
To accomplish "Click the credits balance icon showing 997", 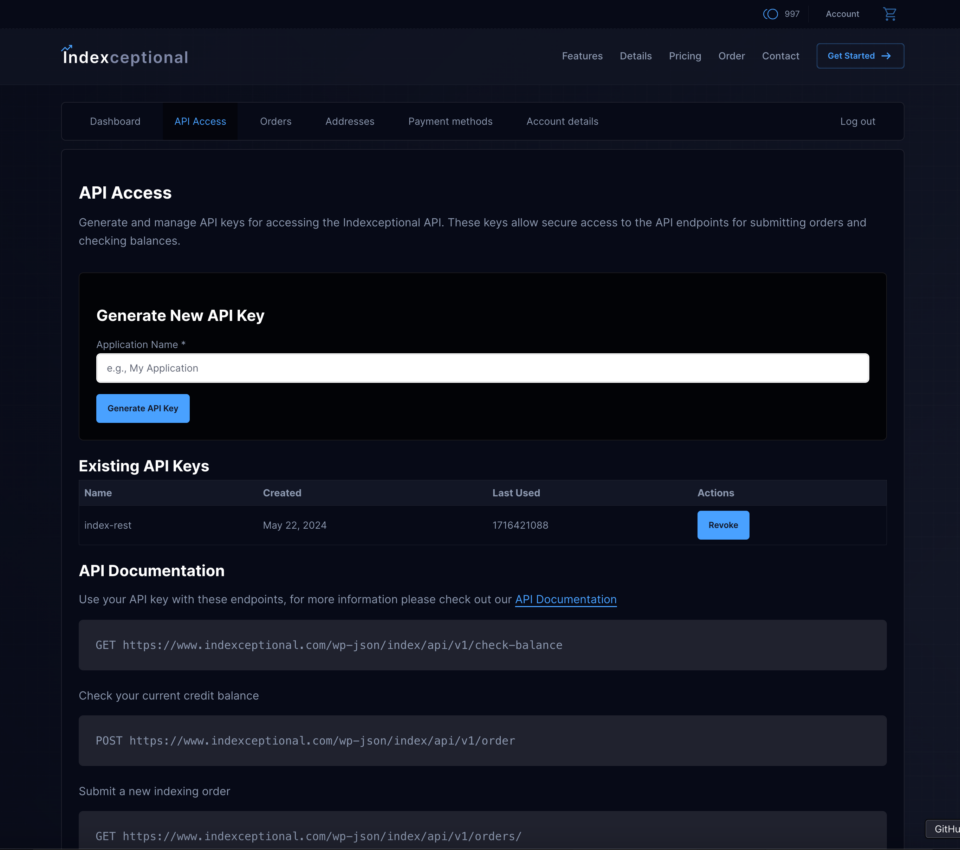I will tap(770, 13).
